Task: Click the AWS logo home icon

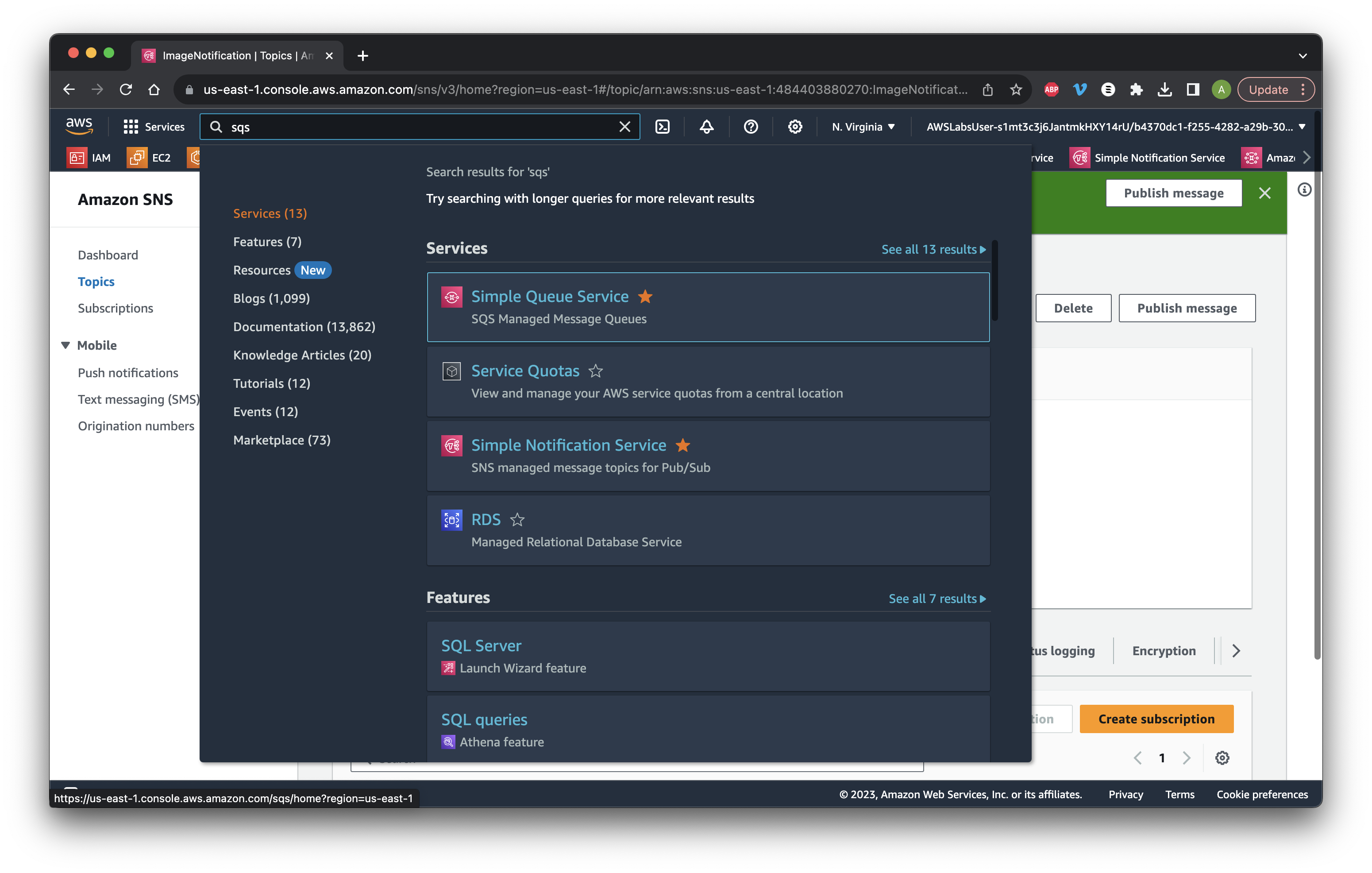Action: tap(79, 126)
